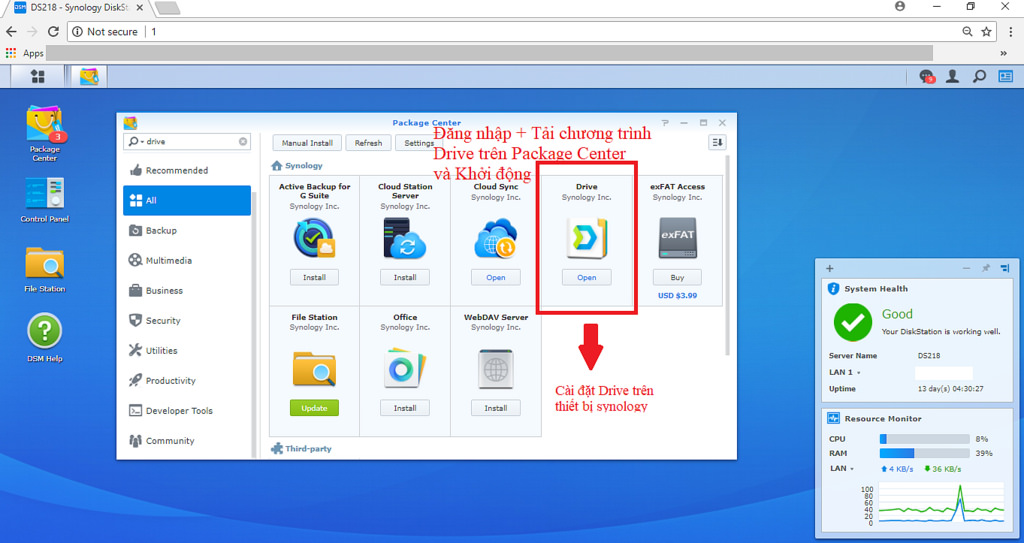This screenshot has height=543, width=1024.
Task: Open the Drive package
Action: click(x=586, y=277)
